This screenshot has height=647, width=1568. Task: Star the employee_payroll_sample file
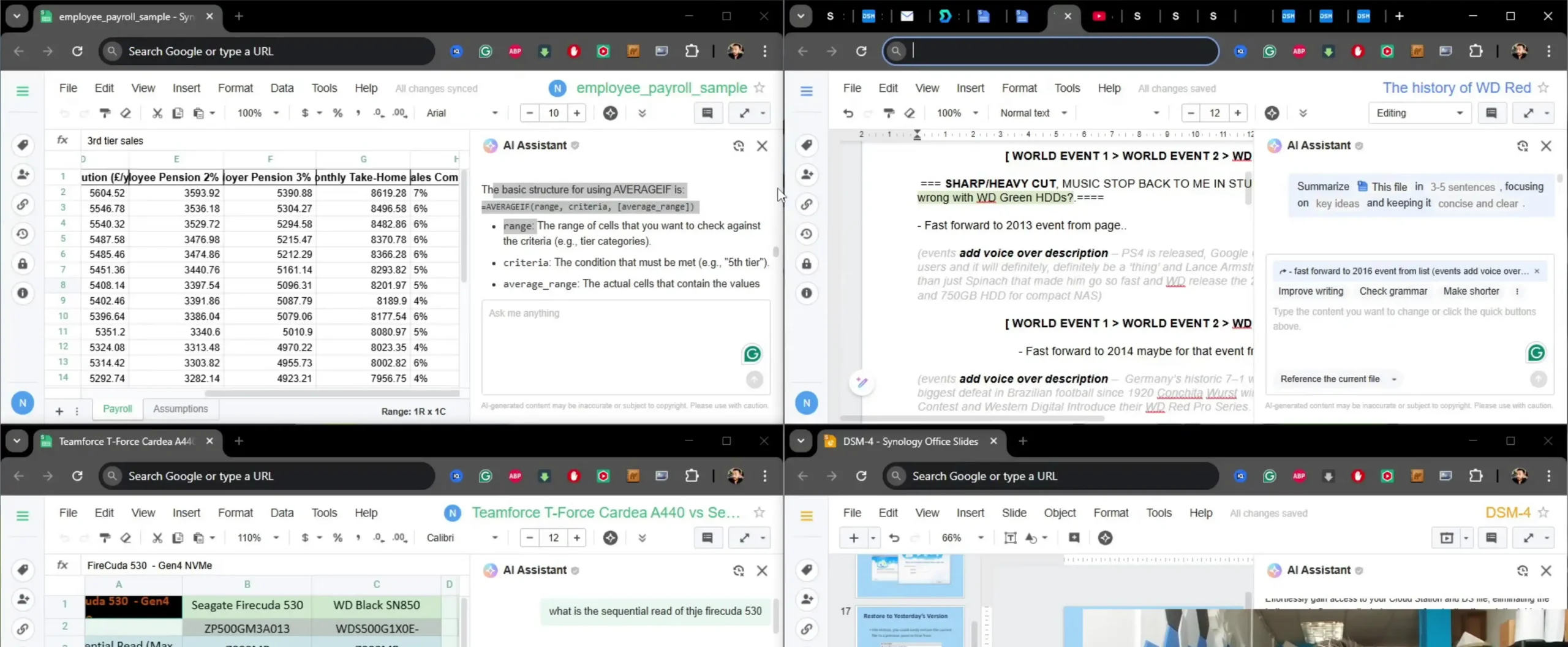759,88
